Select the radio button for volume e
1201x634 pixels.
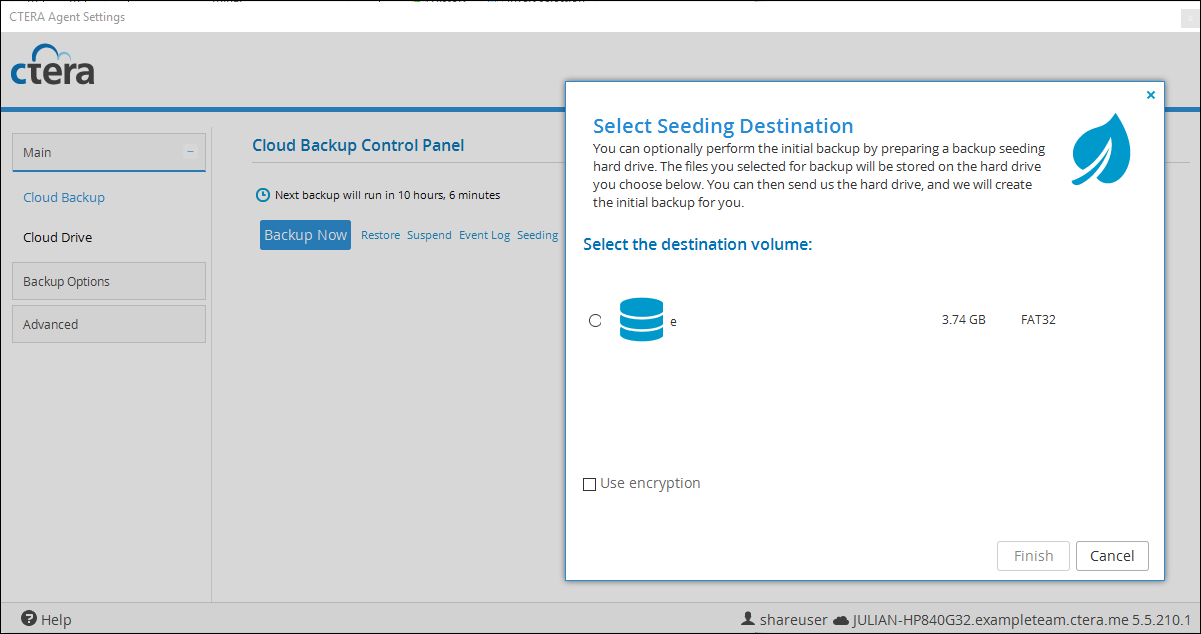pos(595,321)
